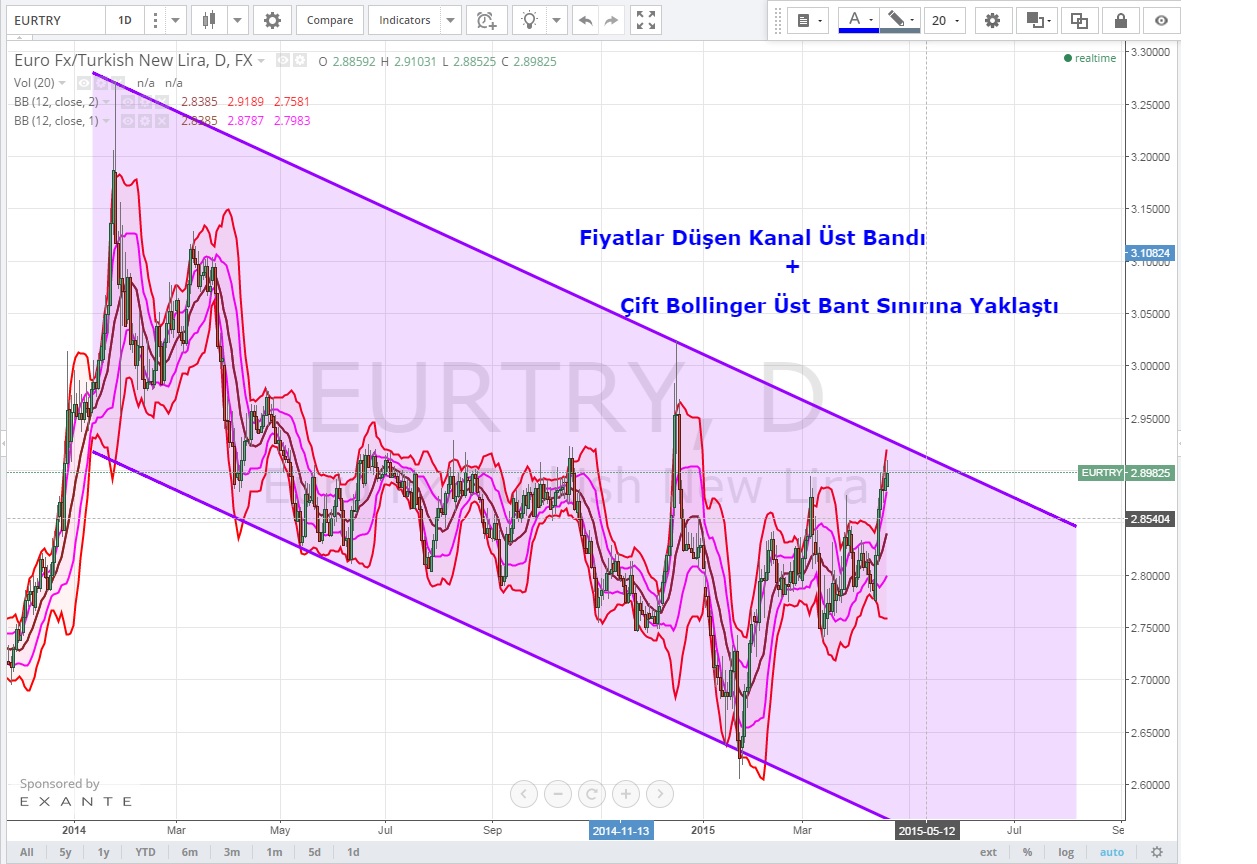The width and height of the screenshot is (1257, 864).
Task: Enter fullscreen chart mode
Action: point(646,20)
